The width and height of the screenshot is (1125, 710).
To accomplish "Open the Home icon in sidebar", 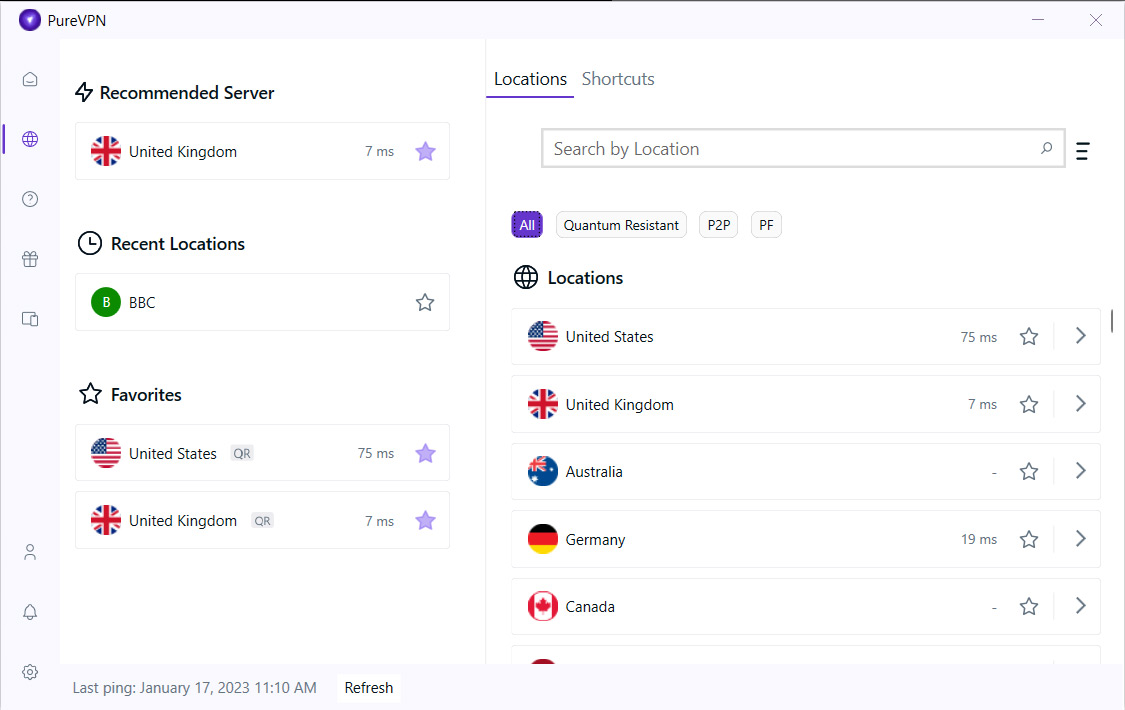I will pos(29,79).
